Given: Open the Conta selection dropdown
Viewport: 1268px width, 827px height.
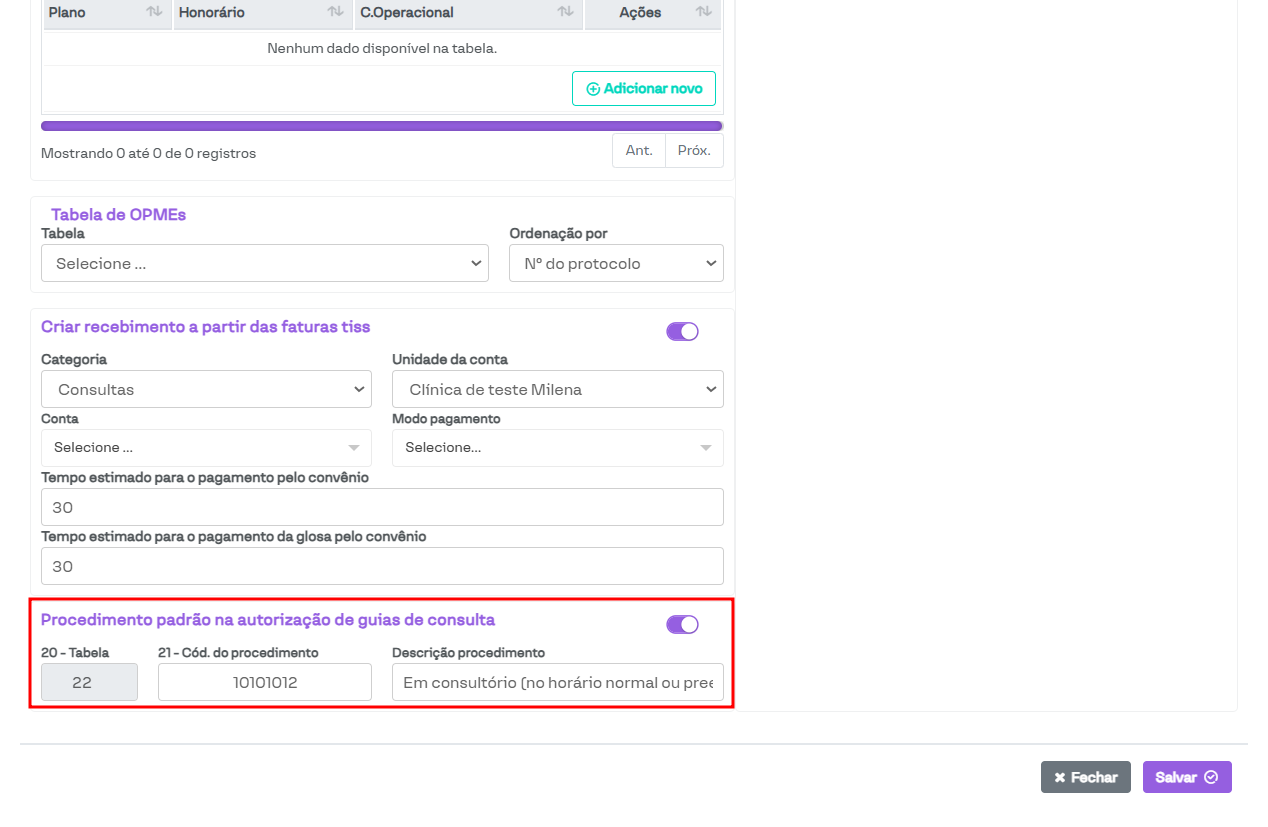Looking at the screenshot, I should click(x=206, y=448).
